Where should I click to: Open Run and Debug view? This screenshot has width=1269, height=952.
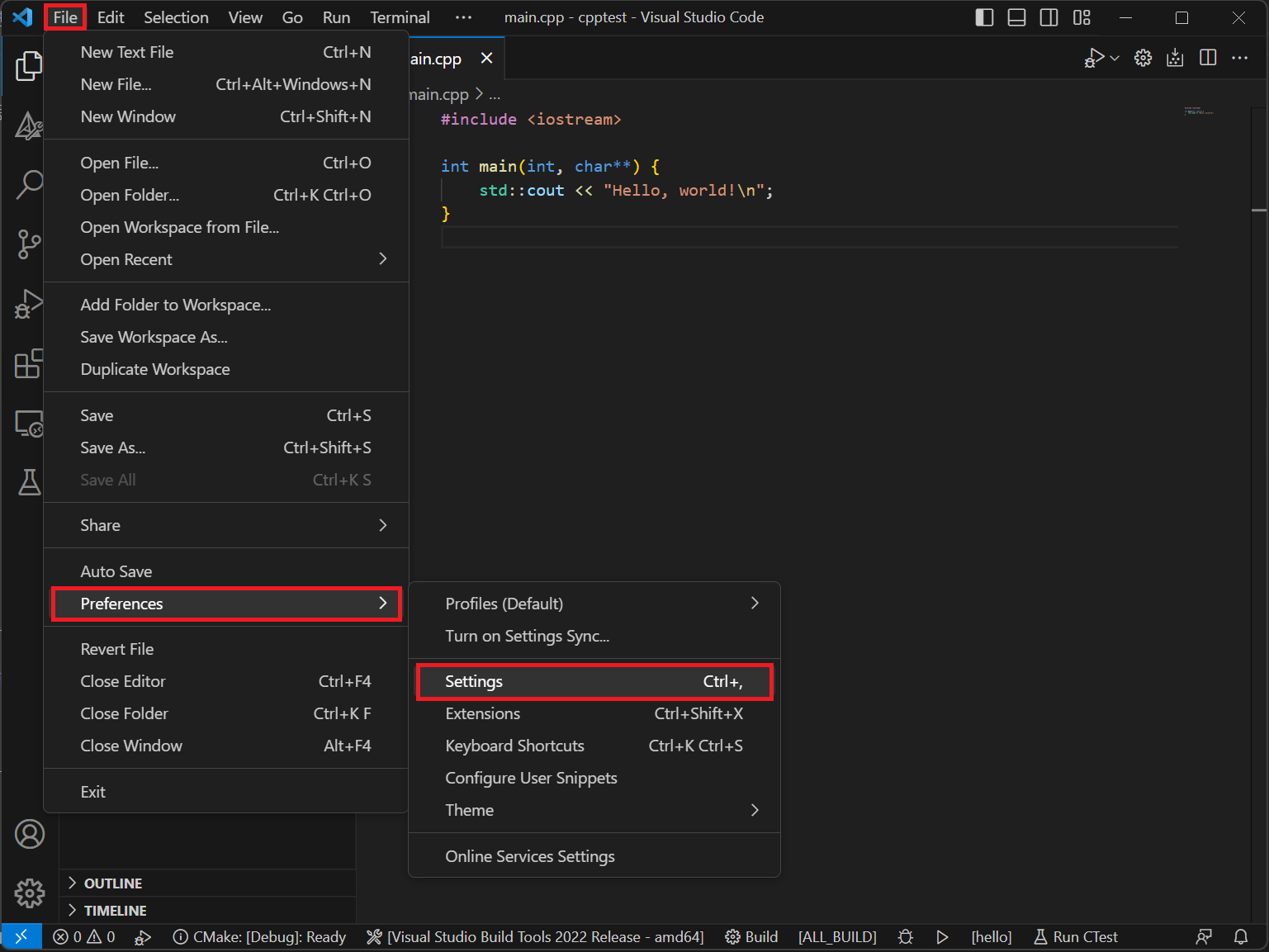[29, 304]
